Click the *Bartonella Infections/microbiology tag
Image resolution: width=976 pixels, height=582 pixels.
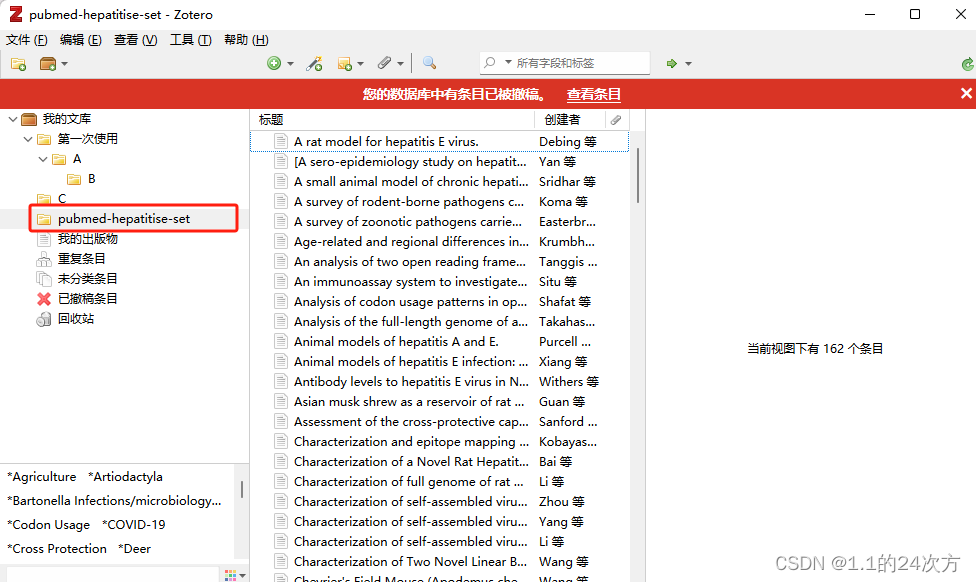tap(114, 500)
